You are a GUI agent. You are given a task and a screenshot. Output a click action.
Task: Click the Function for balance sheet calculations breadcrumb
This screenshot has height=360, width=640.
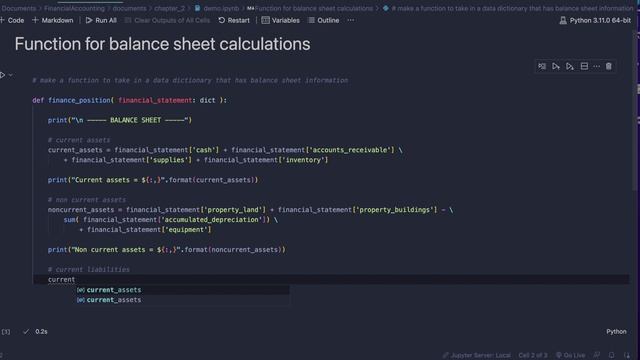click(x=310, y=8)
